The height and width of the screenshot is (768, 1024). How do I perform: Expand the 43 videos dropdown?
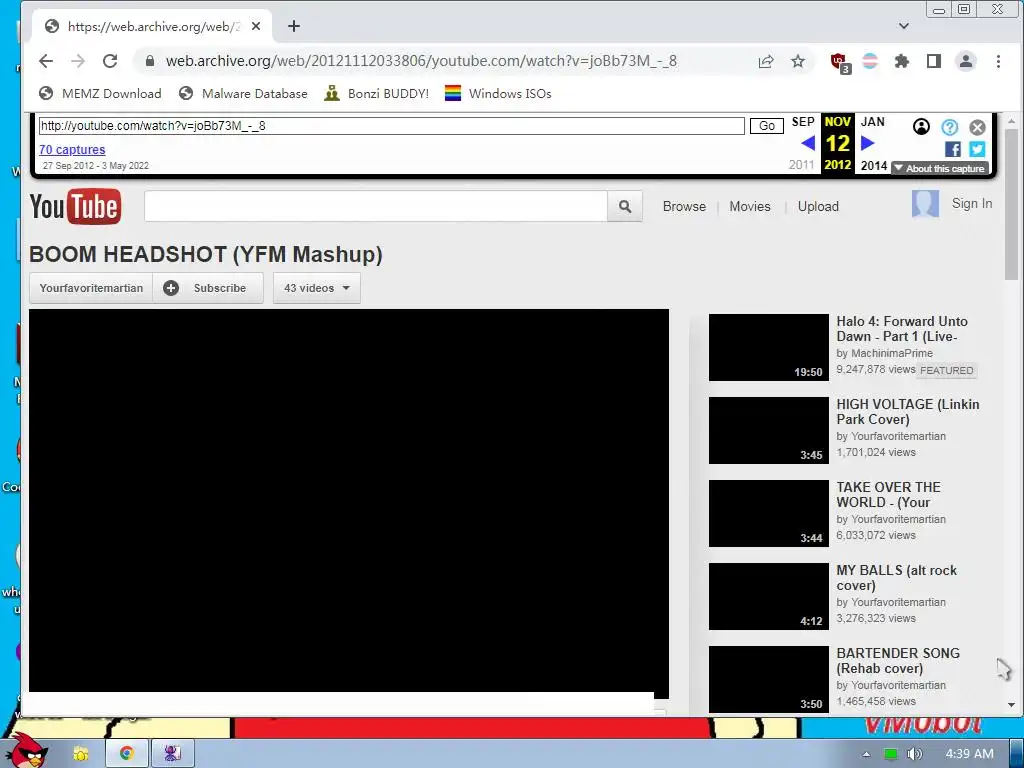(317, 288)
